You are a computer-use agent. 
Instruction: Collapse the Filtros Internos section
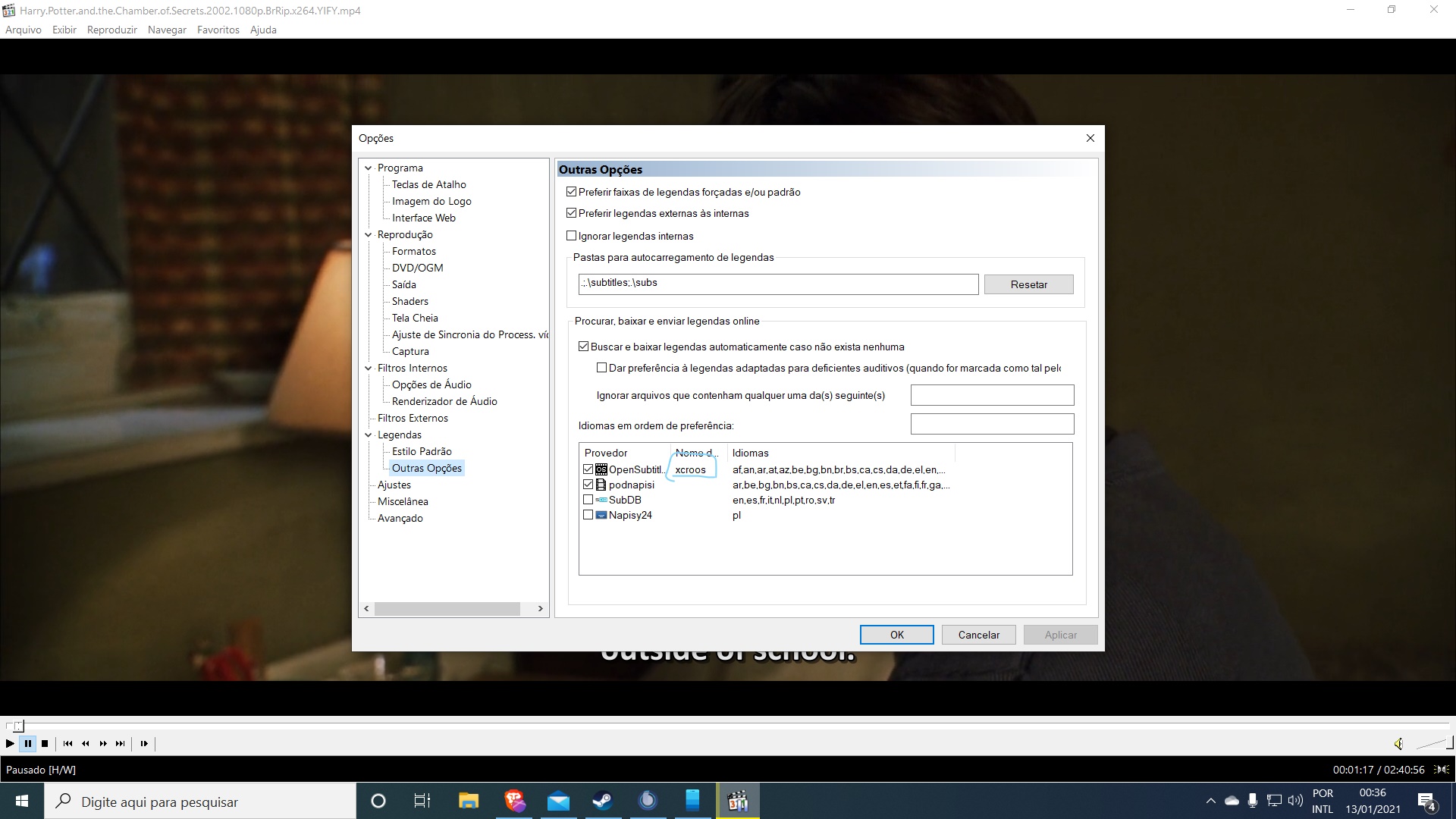coord(369,368)
